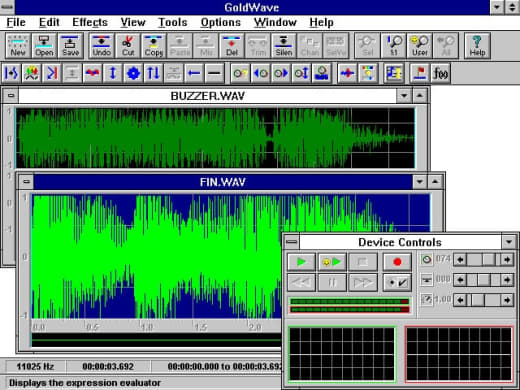Image resolution: width=520 pixels, height=390 pixels.
Task: Open FIN.WAV window control menu box
Action: (x=26, y=182)
